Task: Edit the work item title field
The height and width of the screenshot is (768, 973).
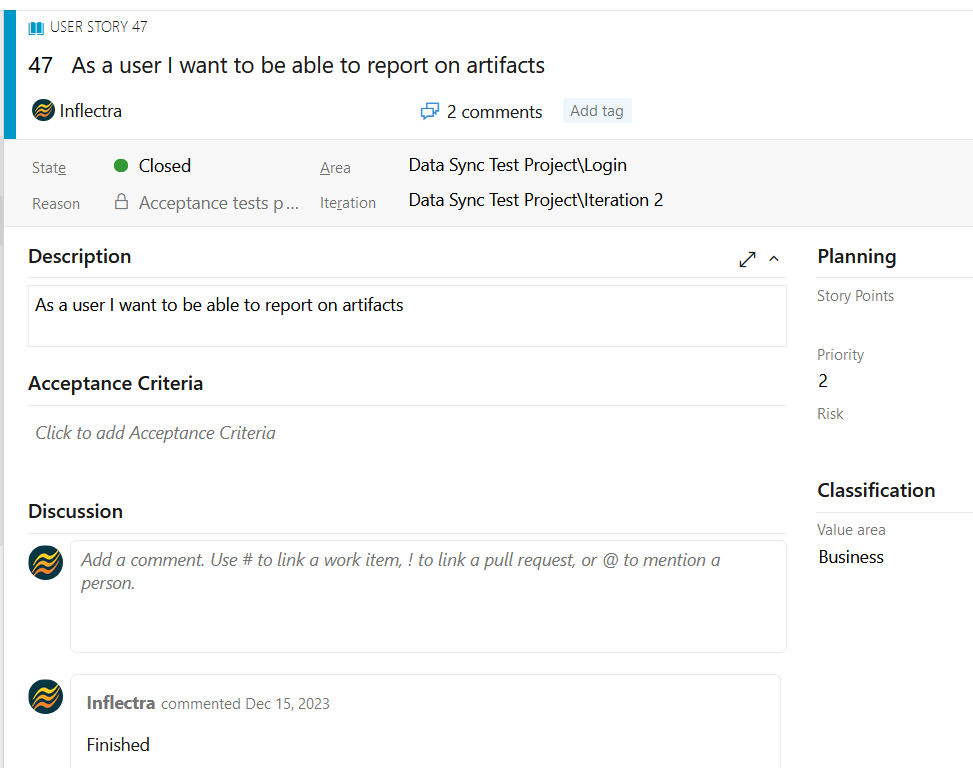Action: [x=308, y=66]
